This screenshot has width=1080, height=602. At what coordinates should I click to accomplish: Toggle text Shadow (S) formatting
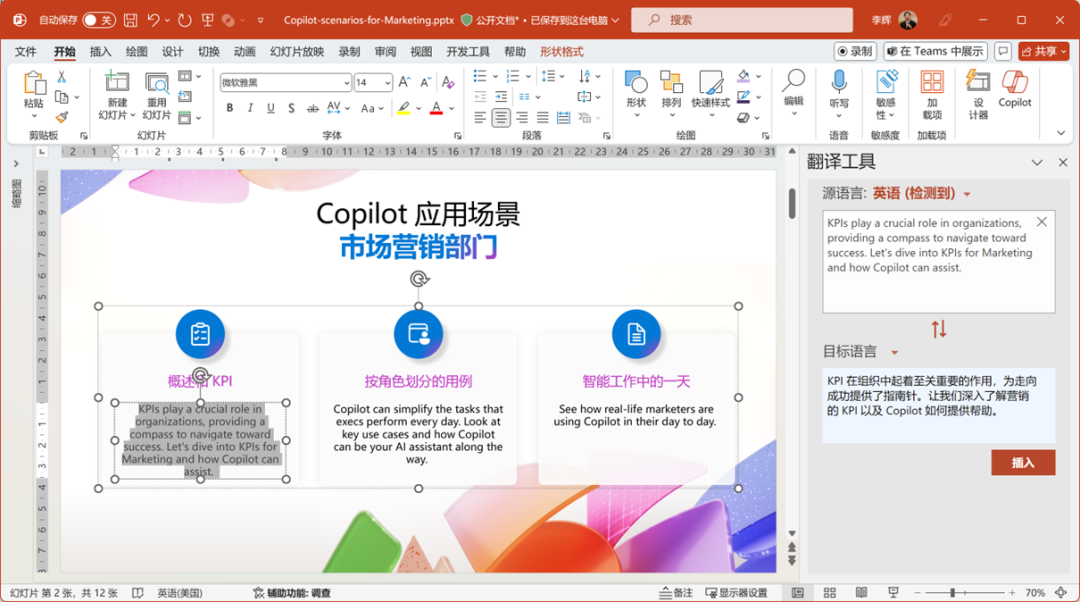(291, 108)
